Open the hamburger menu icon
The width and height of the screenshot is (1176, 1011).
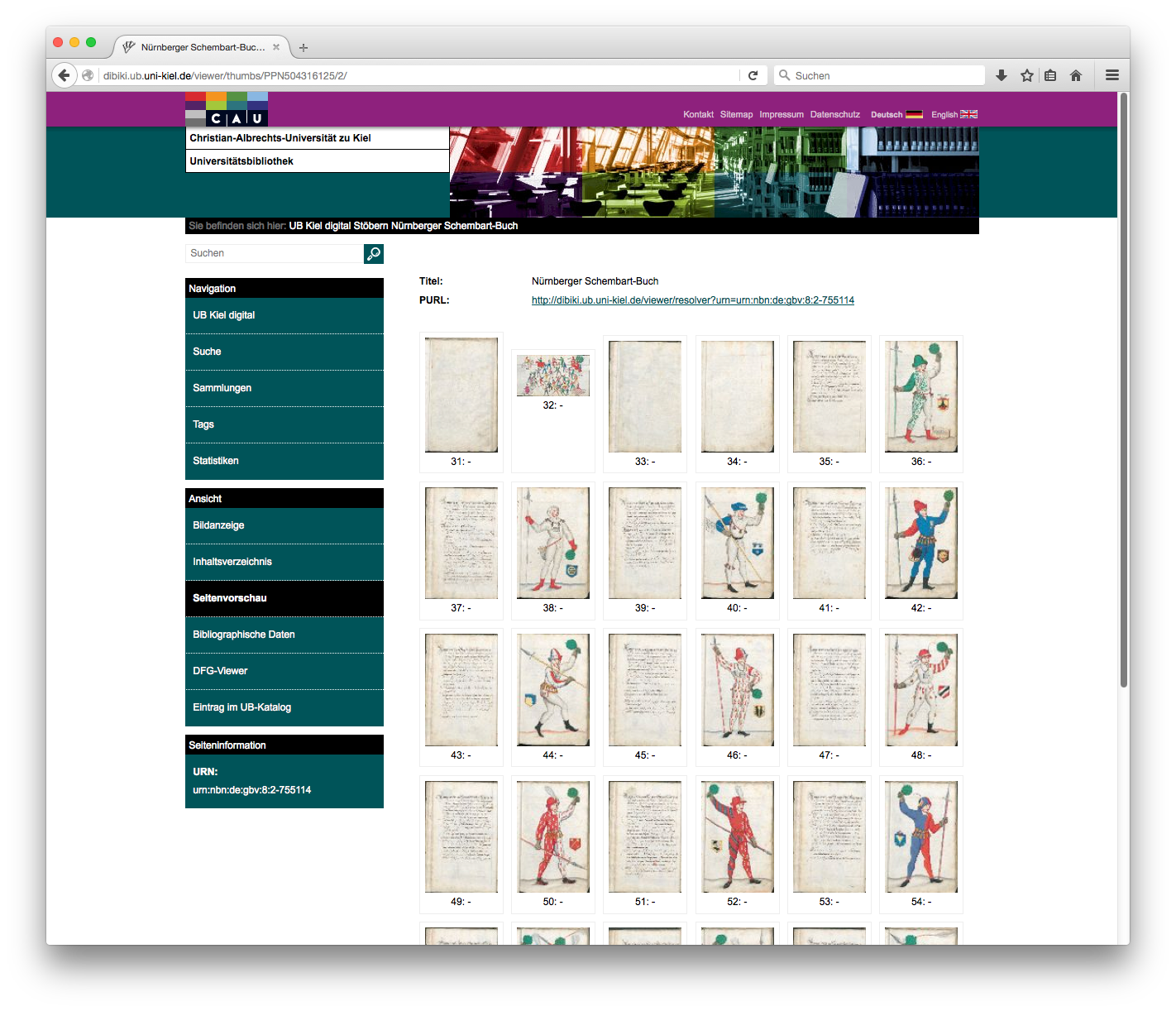click(x=1112, y=75)
